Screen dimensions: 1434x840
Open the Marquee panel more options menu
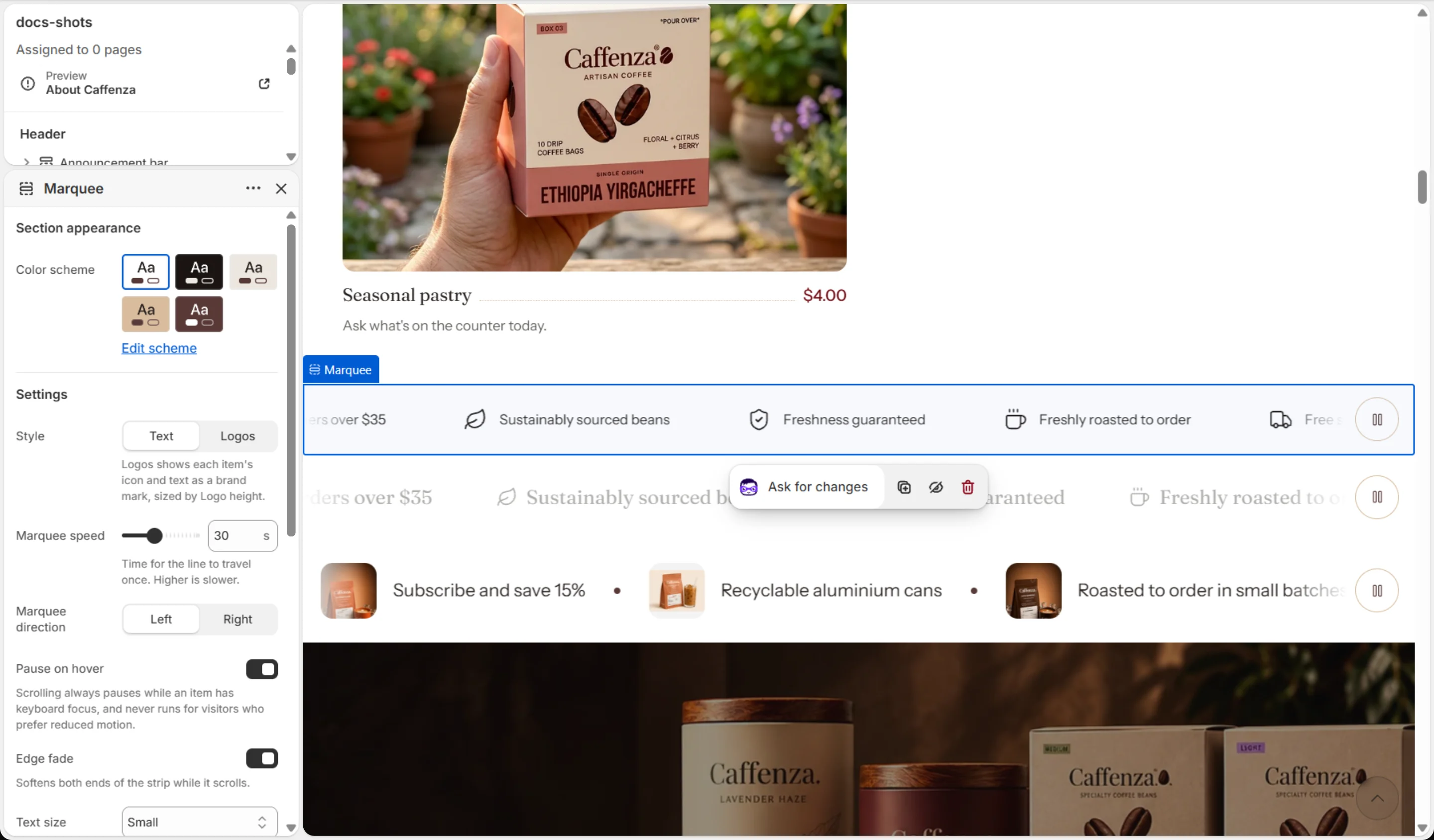253,188
